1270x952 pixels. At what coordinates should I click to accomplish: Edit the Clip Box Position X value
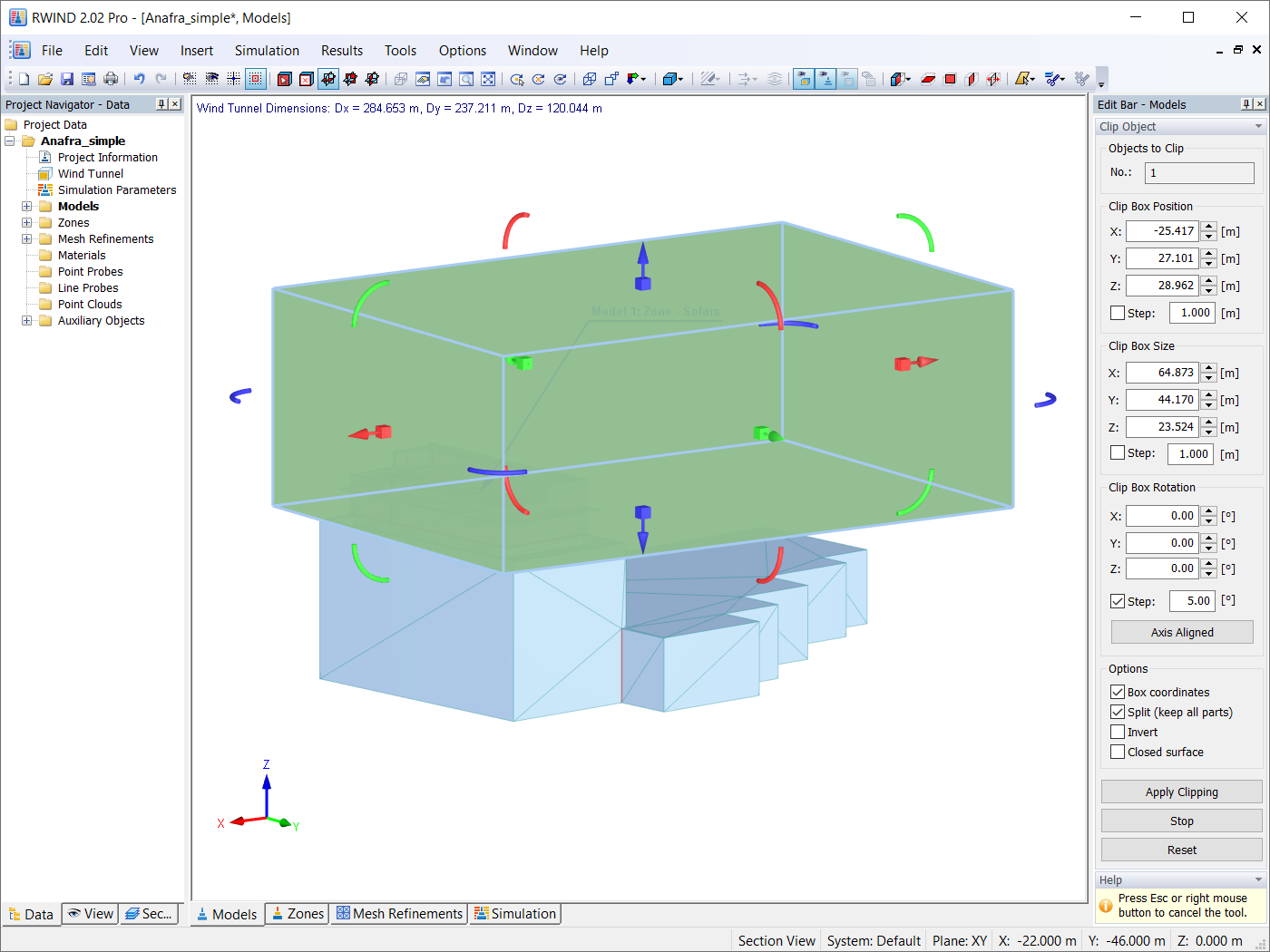(x=1164, y=231)
